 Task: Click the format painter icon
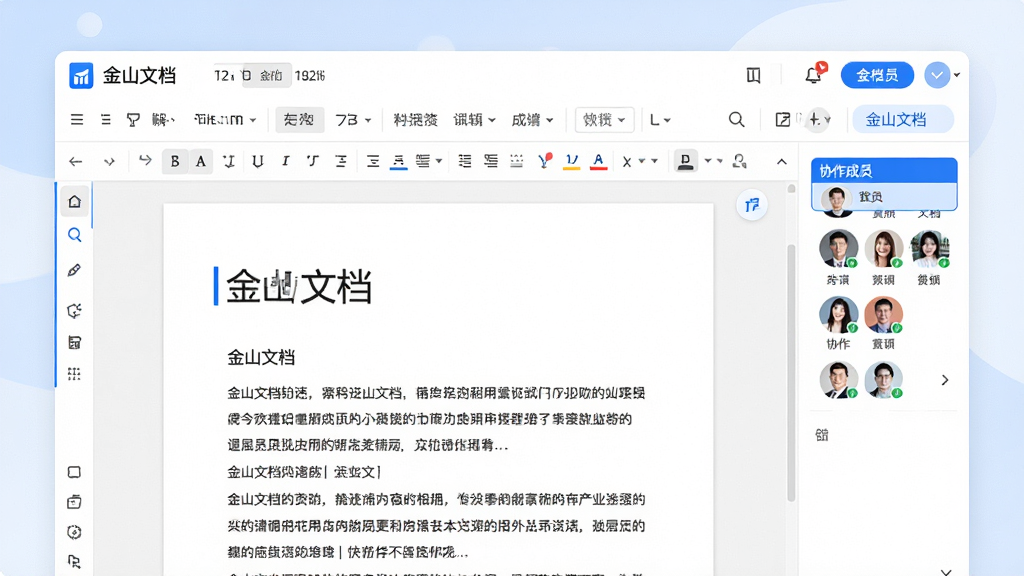pyautogui.click(x=133, y=120)
